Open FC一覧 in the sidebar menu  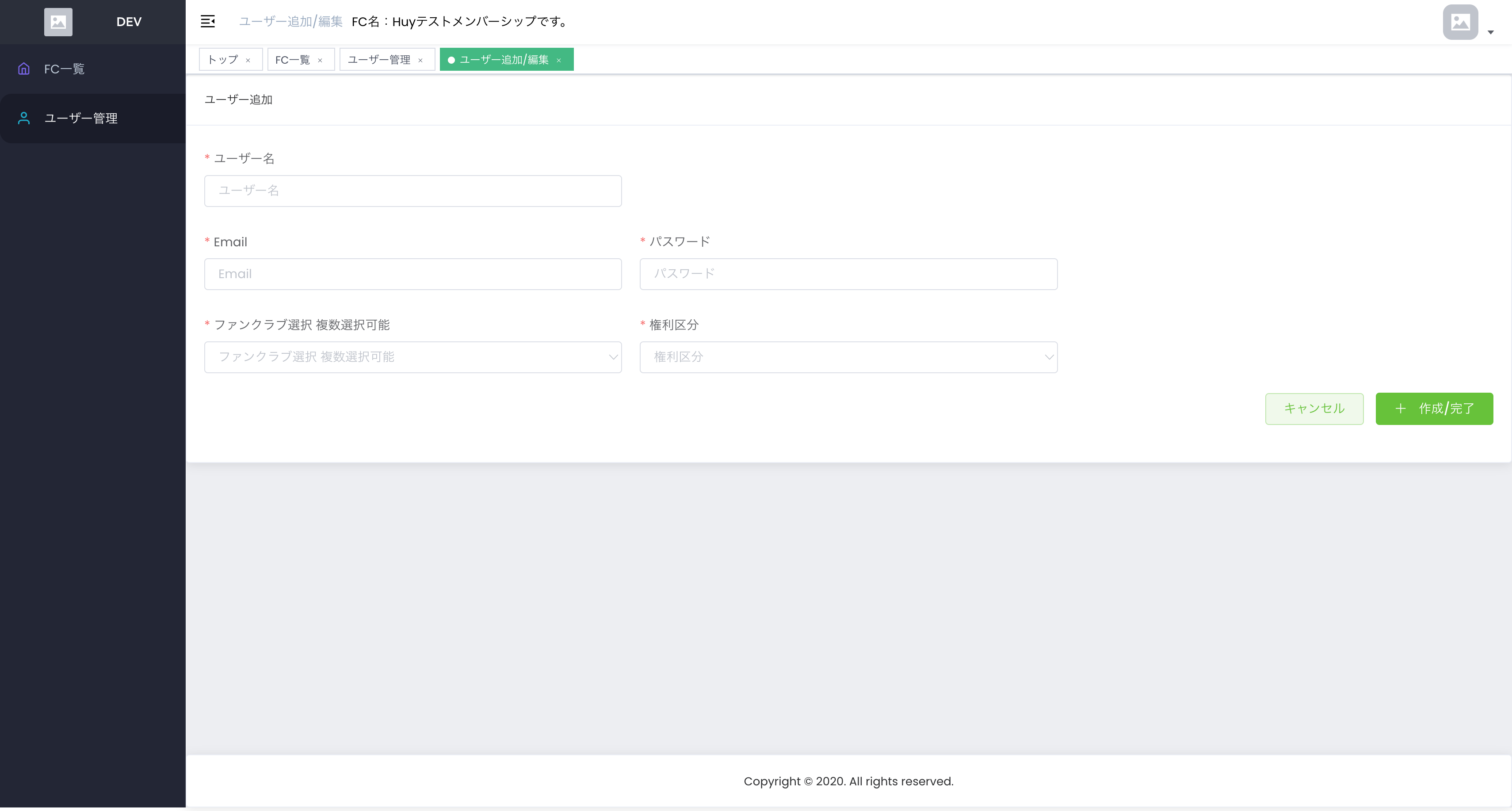tap(65, 69)
